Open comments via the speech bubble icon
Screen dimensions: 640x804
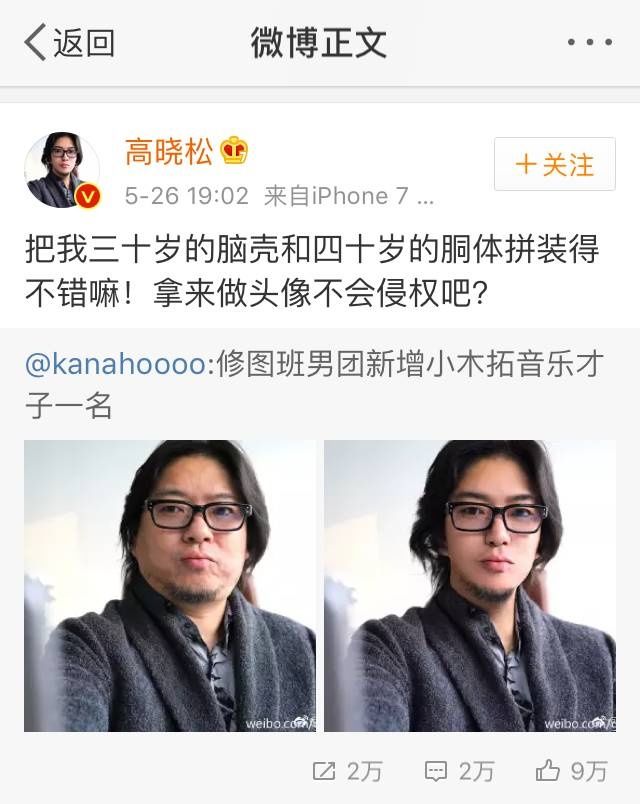pyautogui.click(x=436, y=771)
